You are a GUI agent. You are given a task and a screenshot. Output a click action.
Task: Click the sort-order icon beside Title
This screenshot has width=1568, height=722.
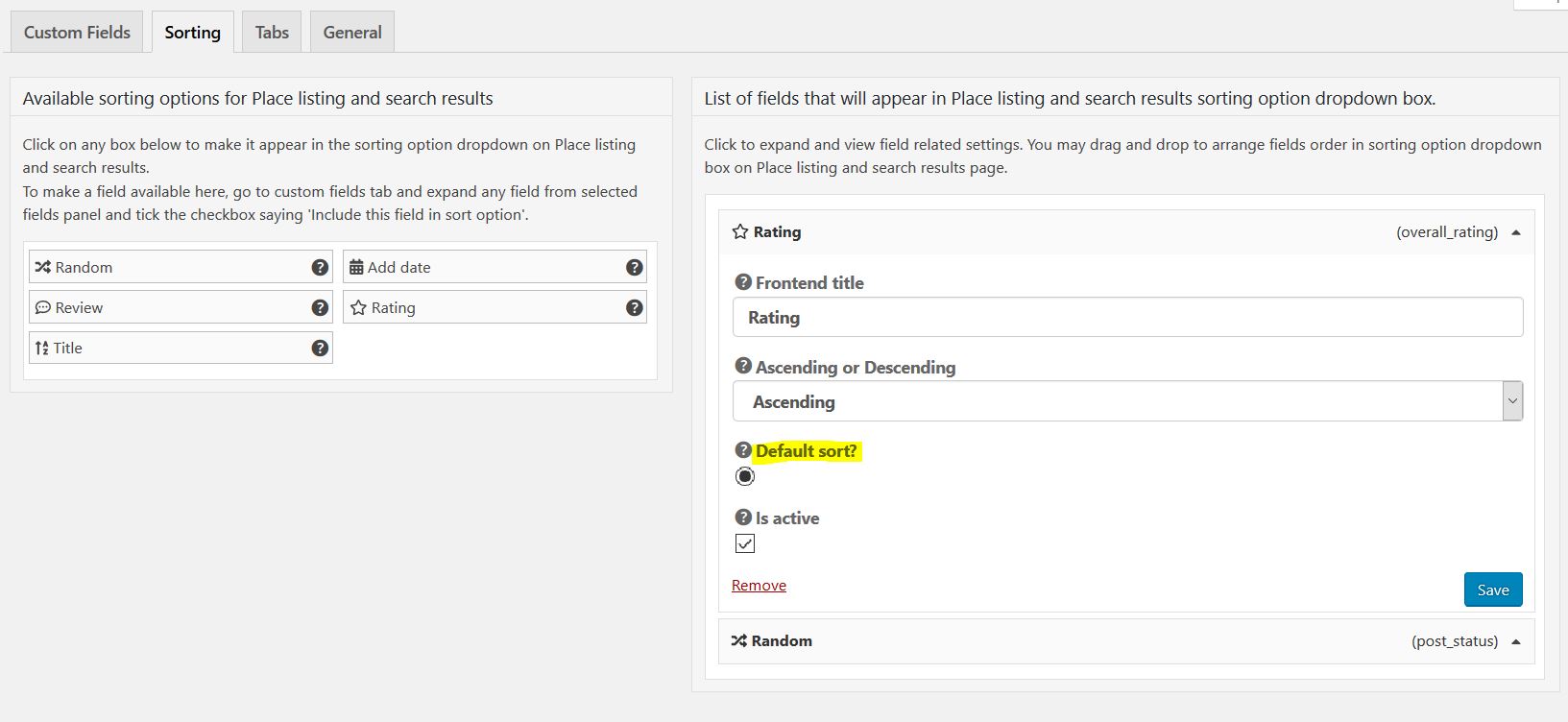pyautogui.click(x=42, y=348)
